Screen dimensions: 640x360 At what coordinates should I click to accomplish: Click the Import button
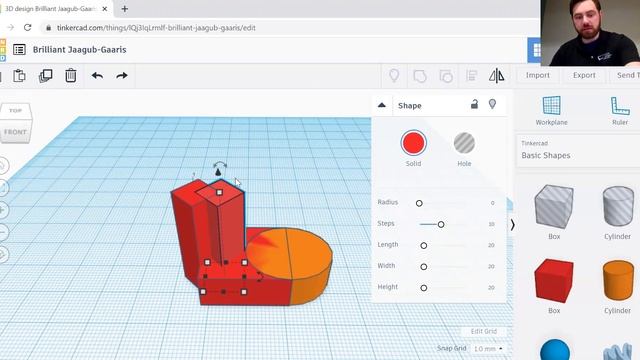(x=538, y=76)
